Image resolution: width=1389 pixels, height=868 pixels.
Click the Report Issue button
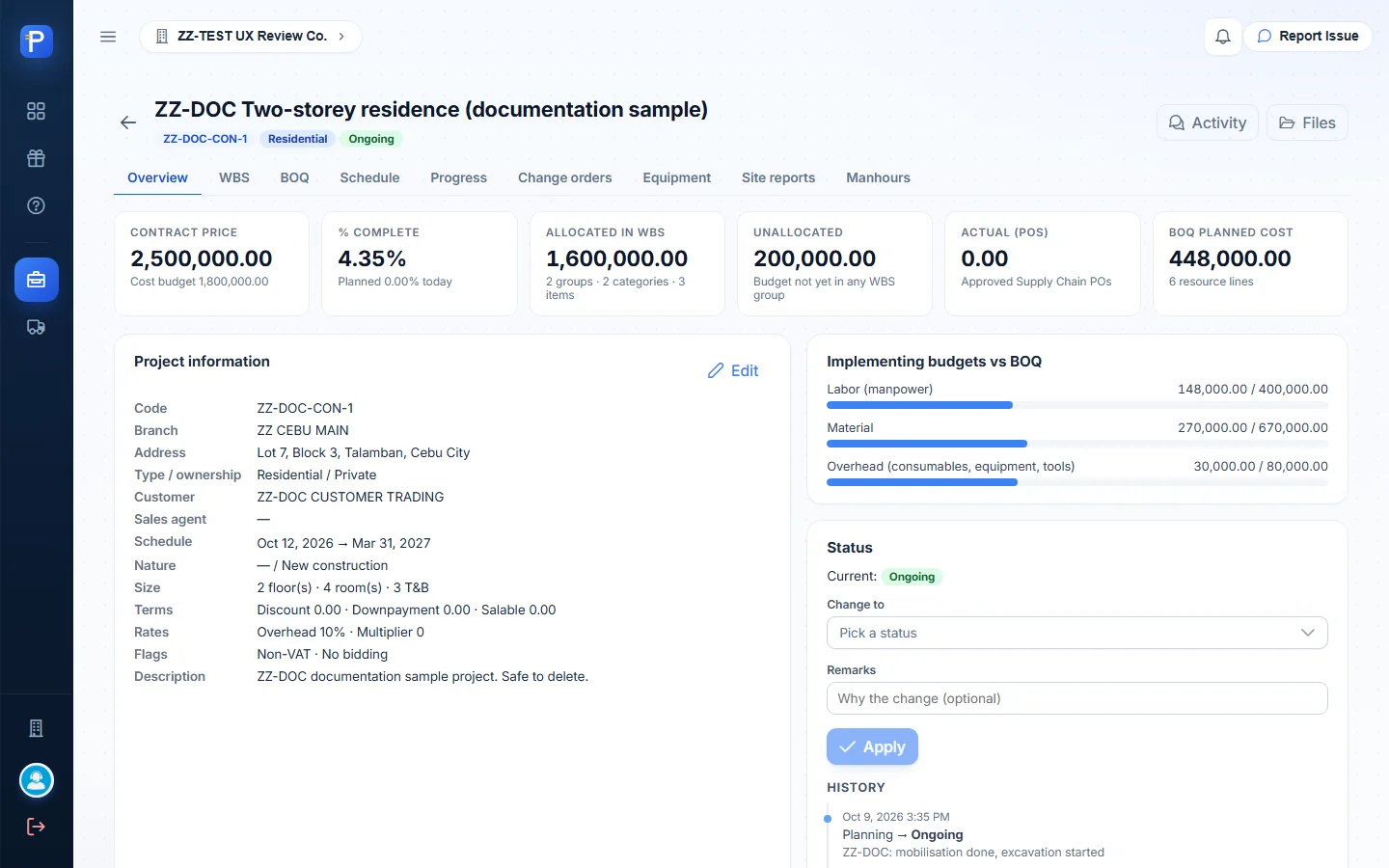1308,37
